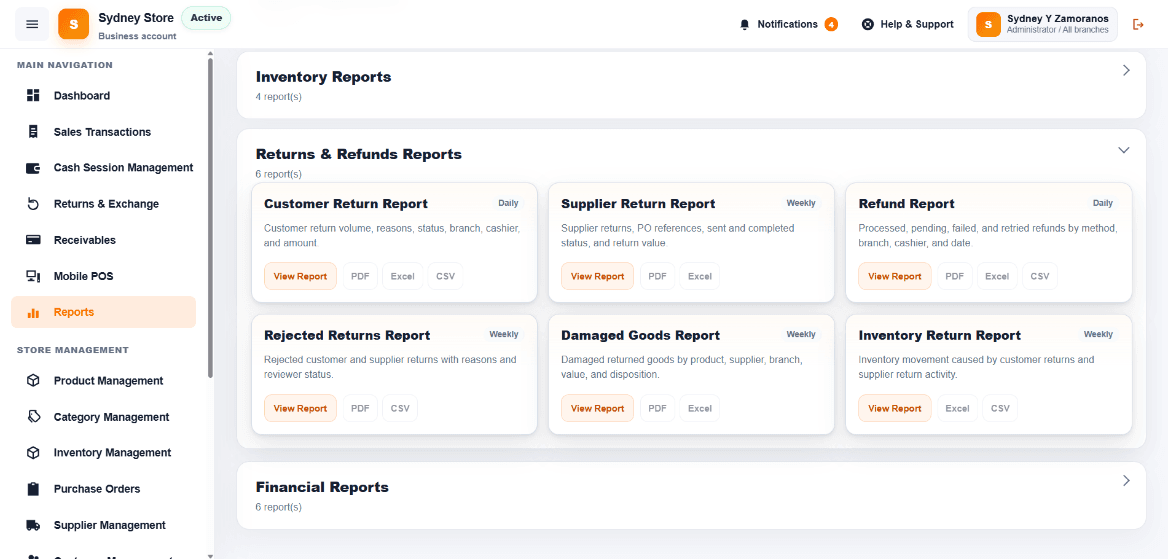Download Supplier Return Report Excel

(x=700, y=277)
